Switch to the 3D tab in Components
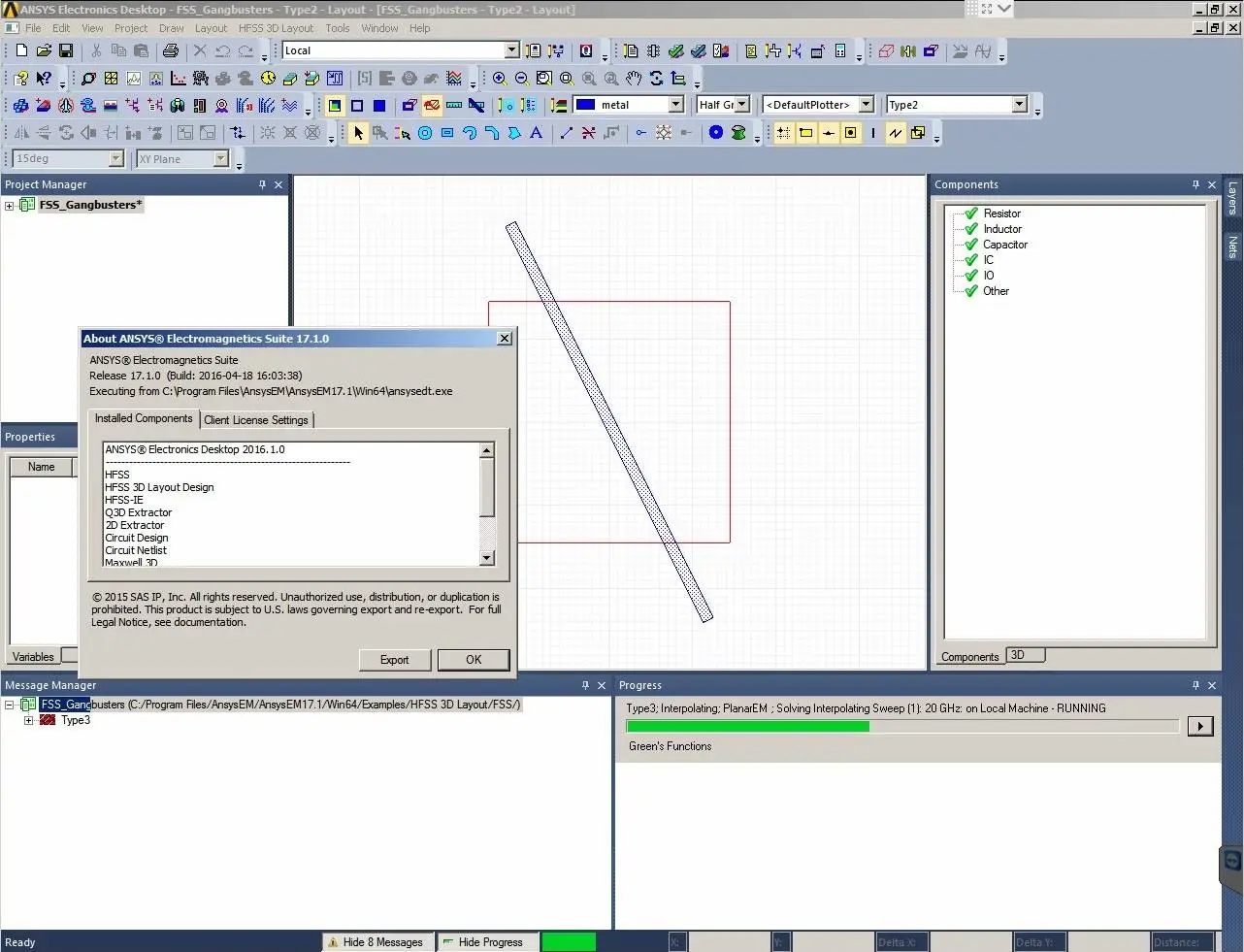 pos(1025,655)
